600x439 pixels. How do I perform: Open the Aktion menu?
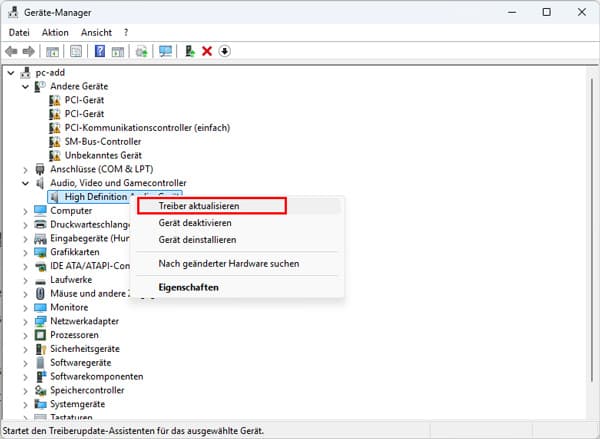tap(55, 32)
